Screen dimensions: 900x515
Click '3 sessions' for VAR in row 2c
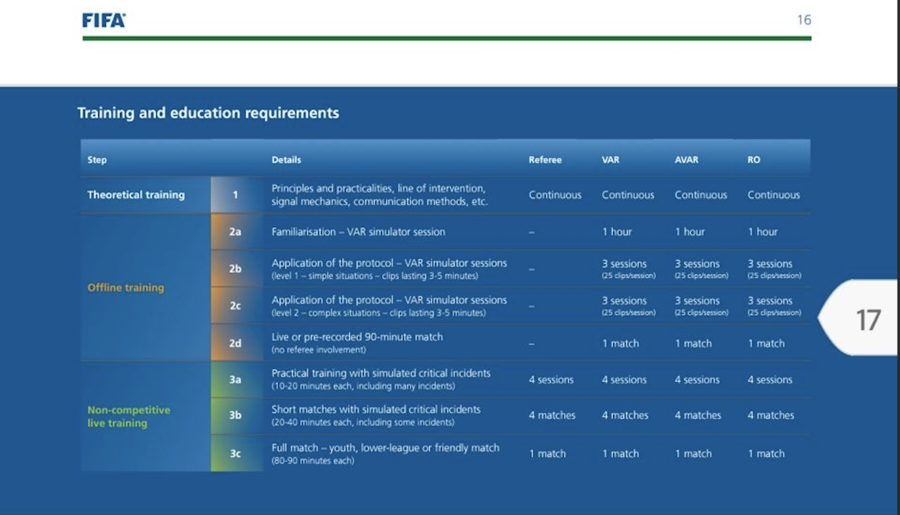[x=624, y=301]
